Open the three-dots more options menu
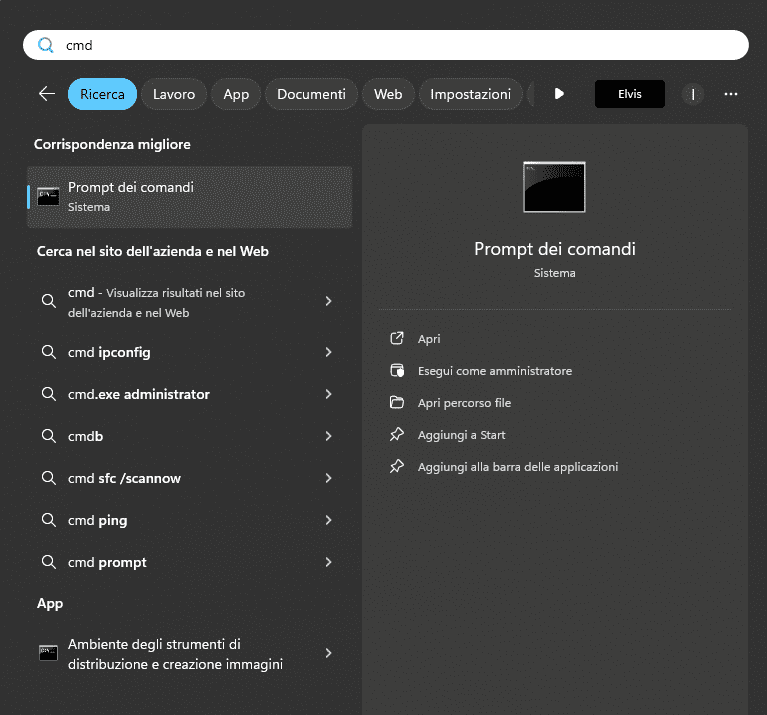 coord(731,94)
